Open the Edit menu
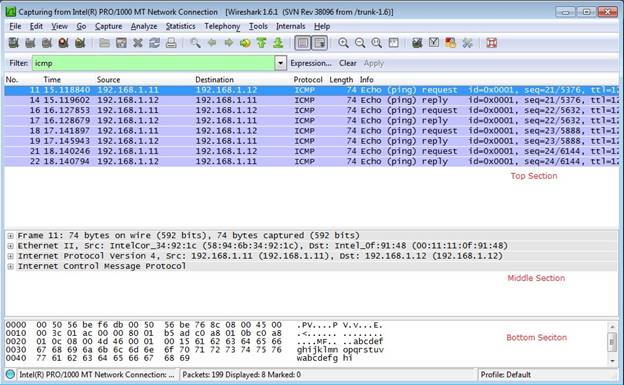The image size is (624, 385). pos(36,26)
